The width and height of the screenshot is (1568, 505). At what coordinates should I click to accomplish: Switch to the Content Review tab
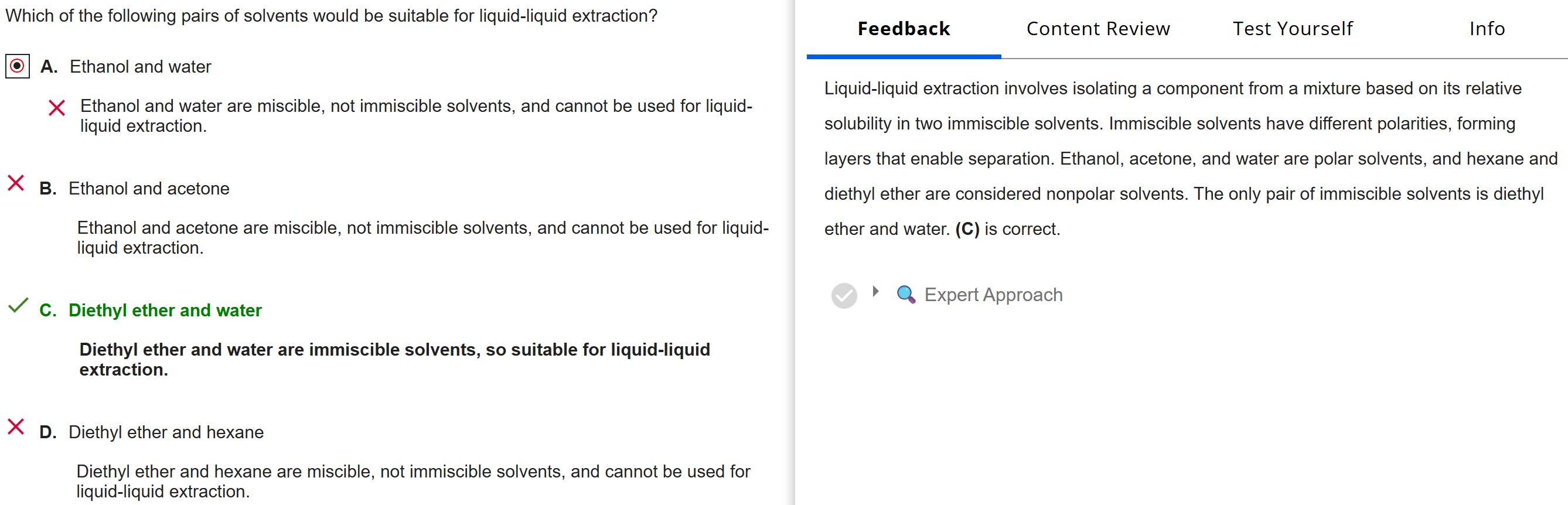click(1097, 29)
